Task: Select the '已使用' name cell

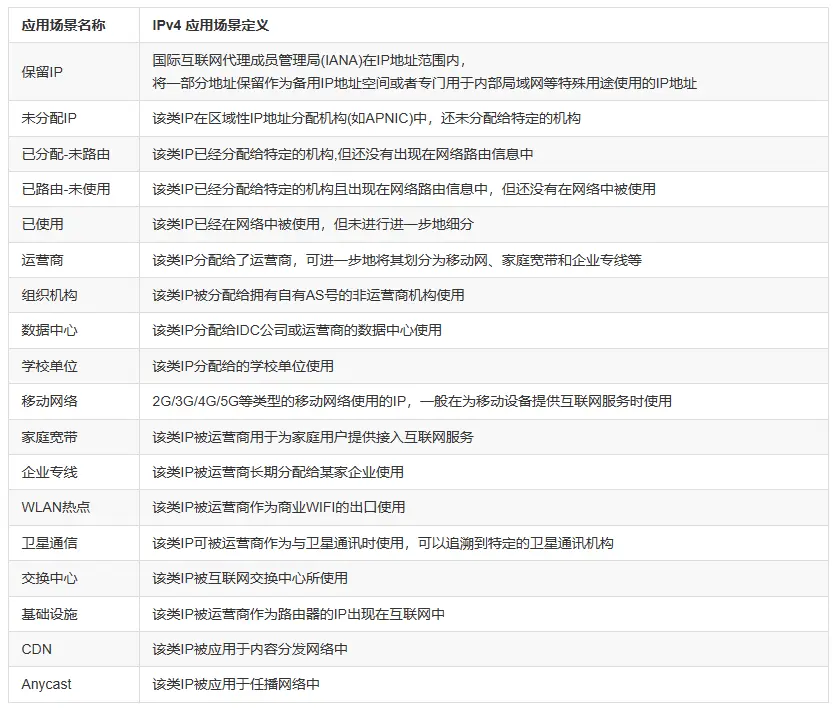Action: pyautogui.click(x=74, y=225)
